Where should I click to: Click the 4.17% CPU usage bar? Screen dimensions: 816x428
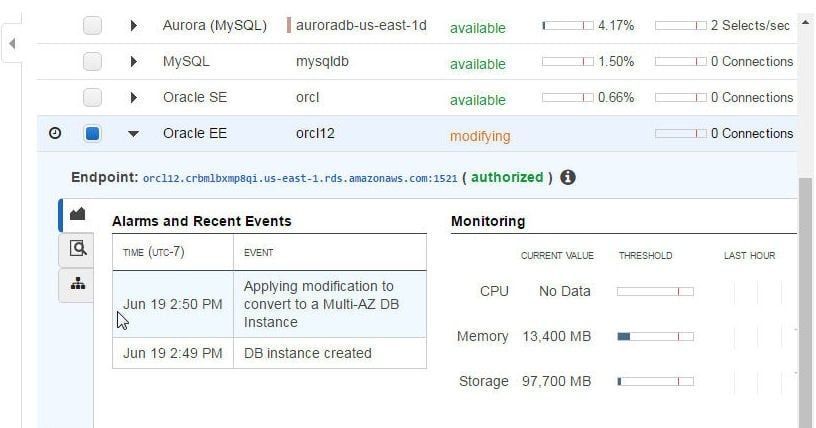[568, 26]
